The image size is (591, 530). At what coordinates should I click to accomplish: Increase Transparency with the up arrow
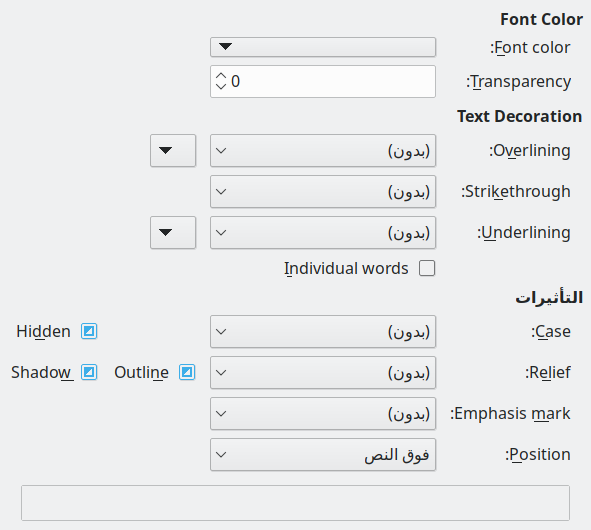221,76
